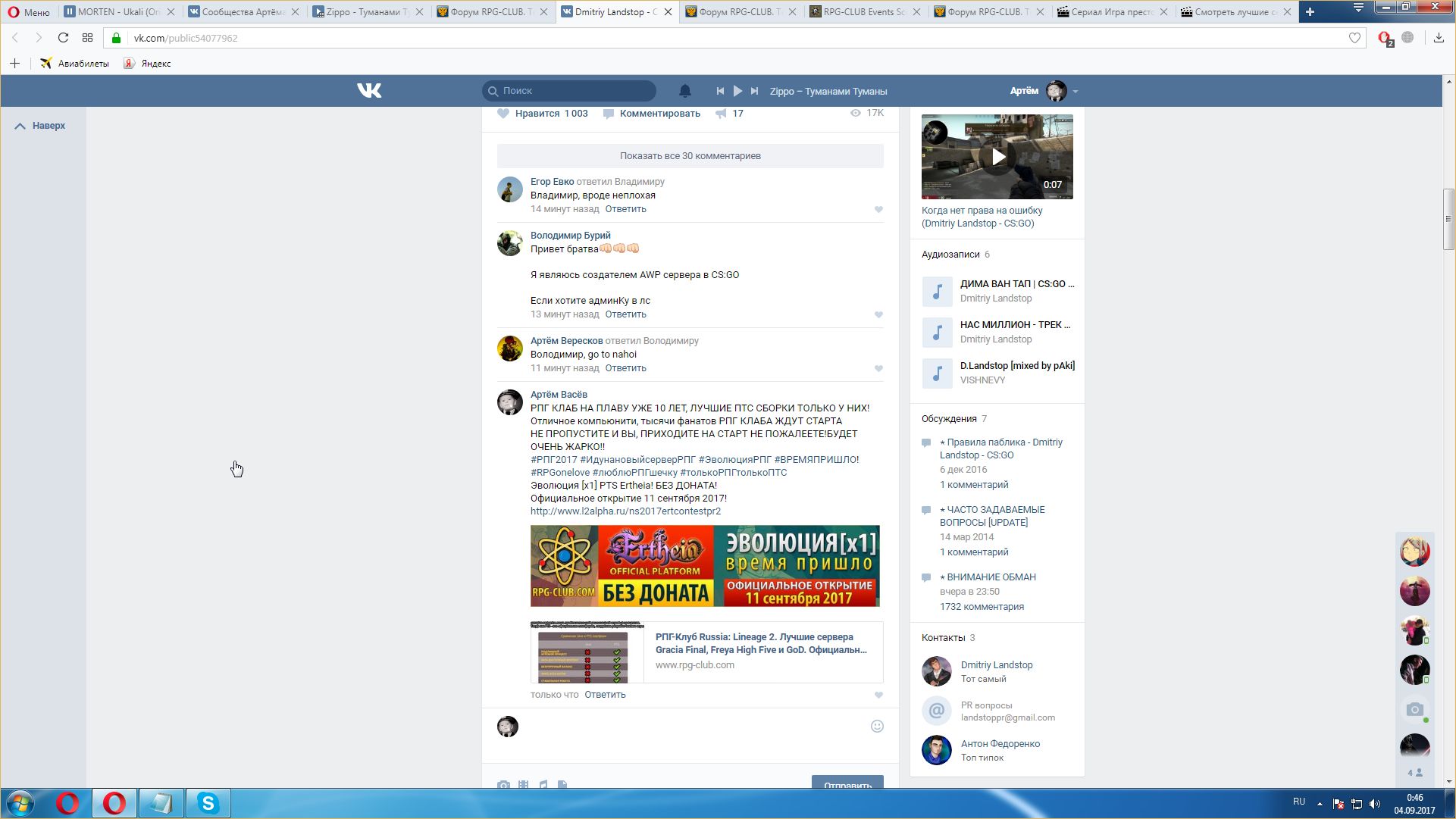Play audio D.Landstop mixed by pAki

coord(937,374)
